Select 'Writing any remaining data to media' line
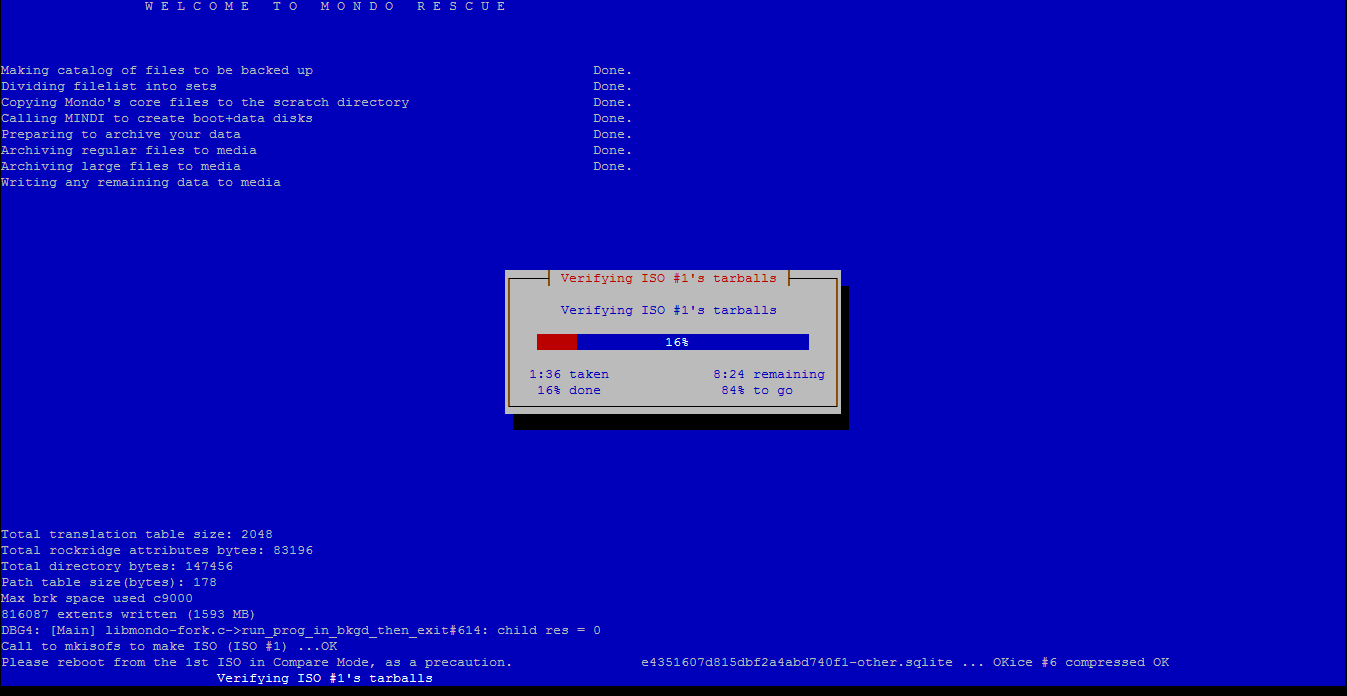 141,182
